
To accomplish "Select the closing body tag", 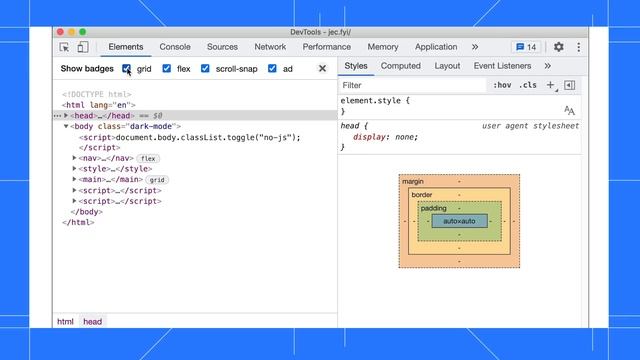I will [87, 212].
